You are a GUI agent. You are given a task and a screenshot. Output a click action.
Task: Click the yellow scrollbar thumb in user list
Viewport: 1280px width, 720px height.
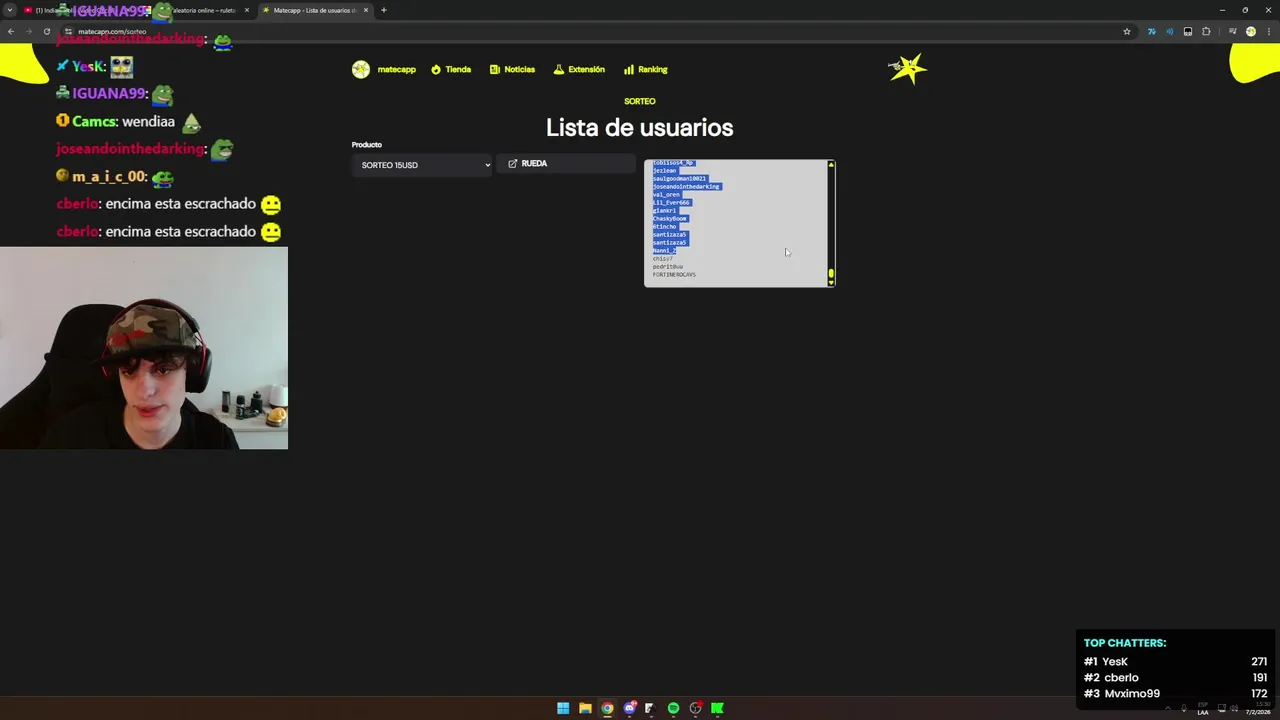point(830,273)
